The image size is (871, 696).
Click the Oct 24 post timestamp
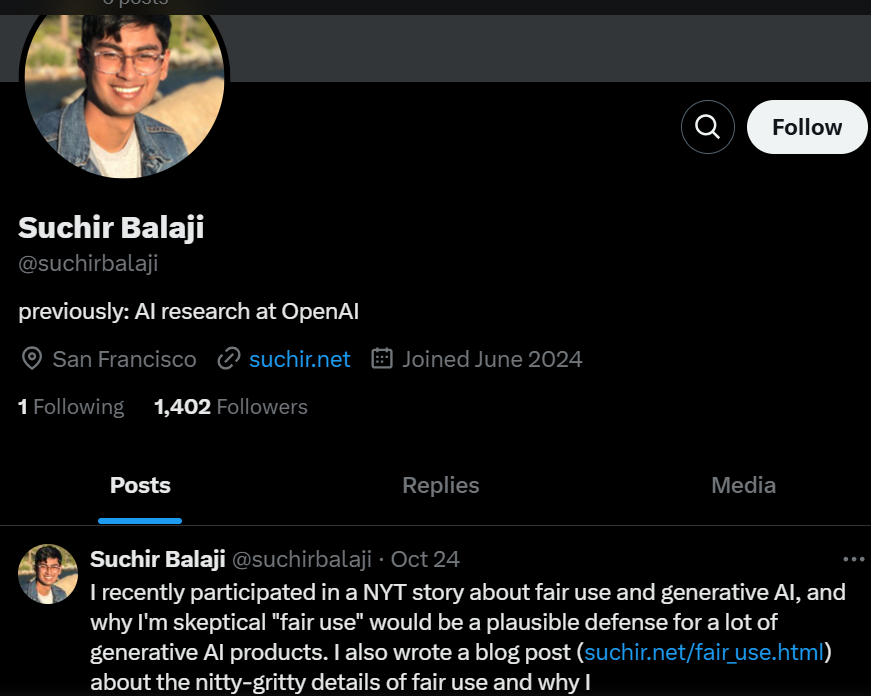coord(425,559)
